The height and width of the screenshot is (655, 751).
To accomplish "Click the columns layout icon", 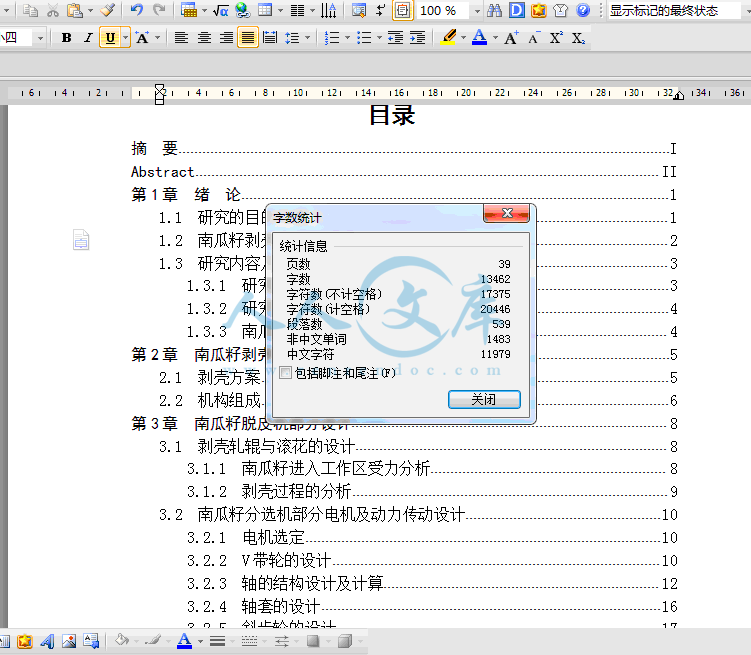I will click(297, 10).
